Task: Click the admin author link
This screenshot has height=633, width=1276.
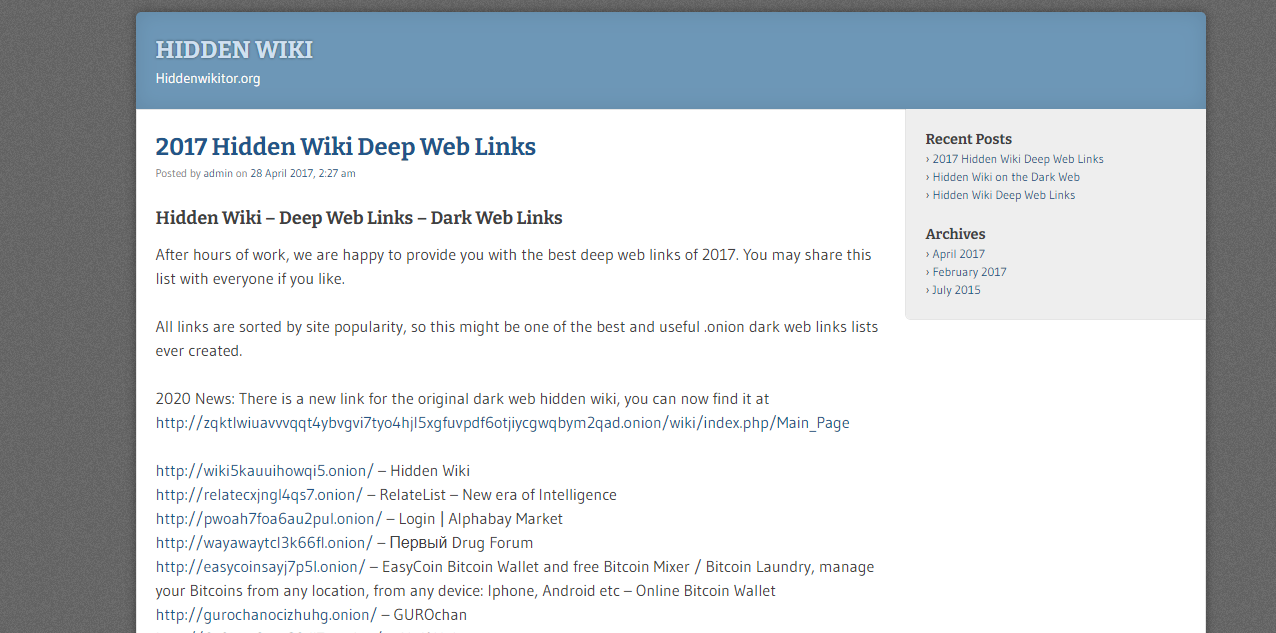Action: click(218, 174)
